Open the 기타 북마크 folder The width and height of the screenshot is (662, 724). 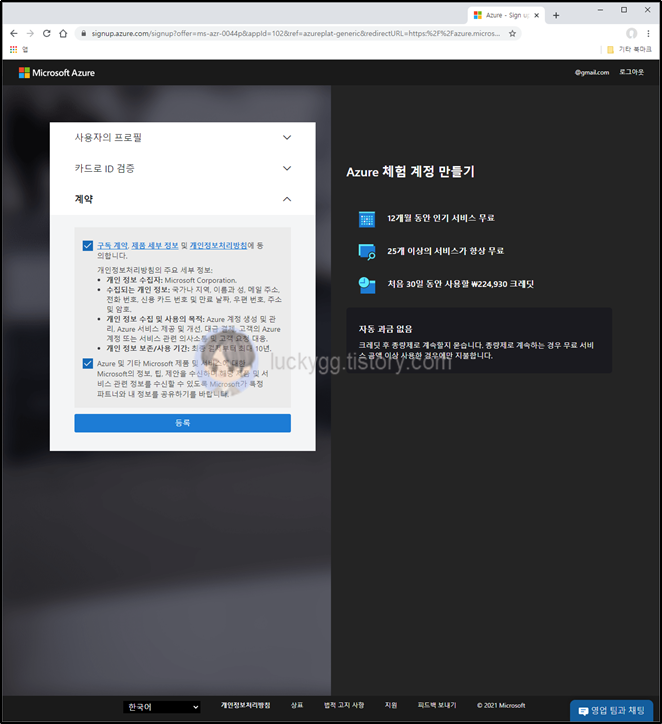point(629,49)
